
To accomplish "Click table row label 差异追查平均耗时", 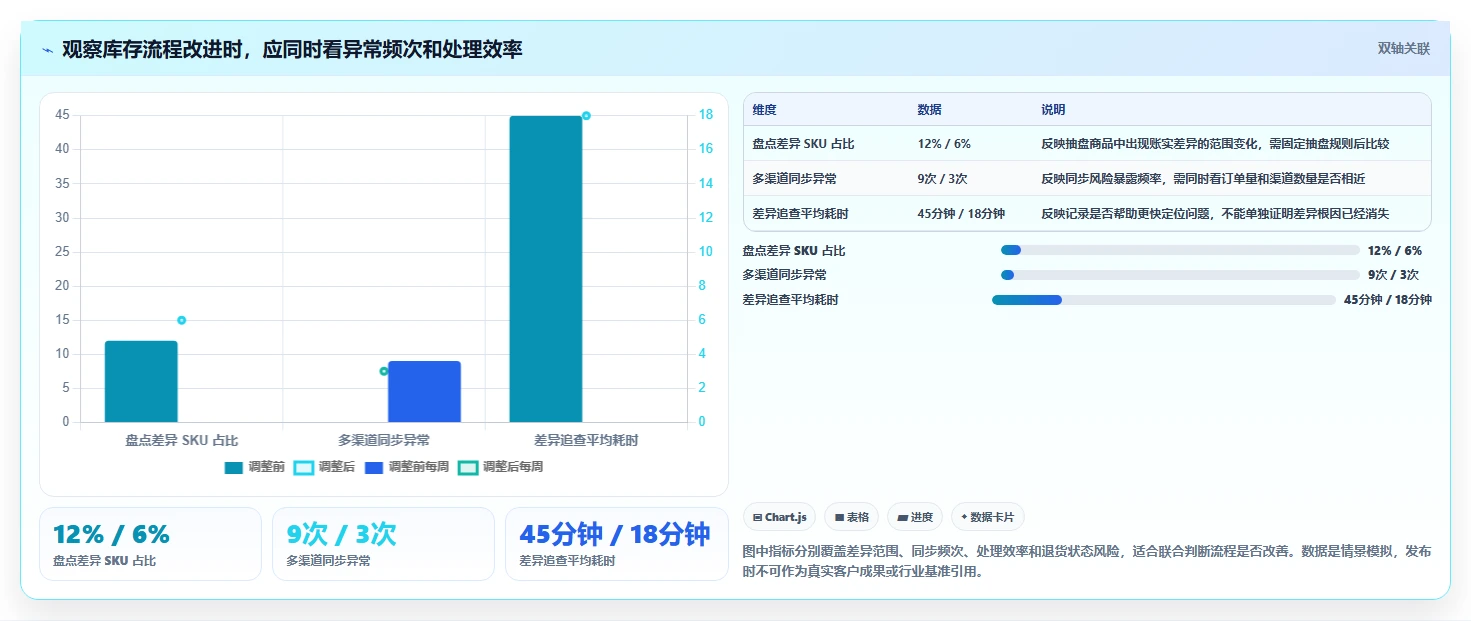I will (801, 214).
